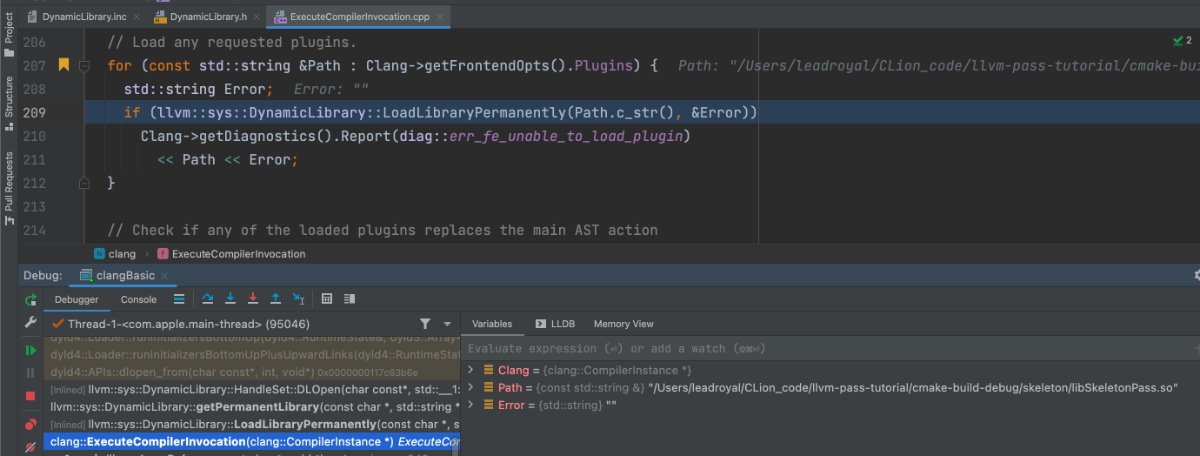Click the Run to Cursor icon

click(x=298, y=299)
